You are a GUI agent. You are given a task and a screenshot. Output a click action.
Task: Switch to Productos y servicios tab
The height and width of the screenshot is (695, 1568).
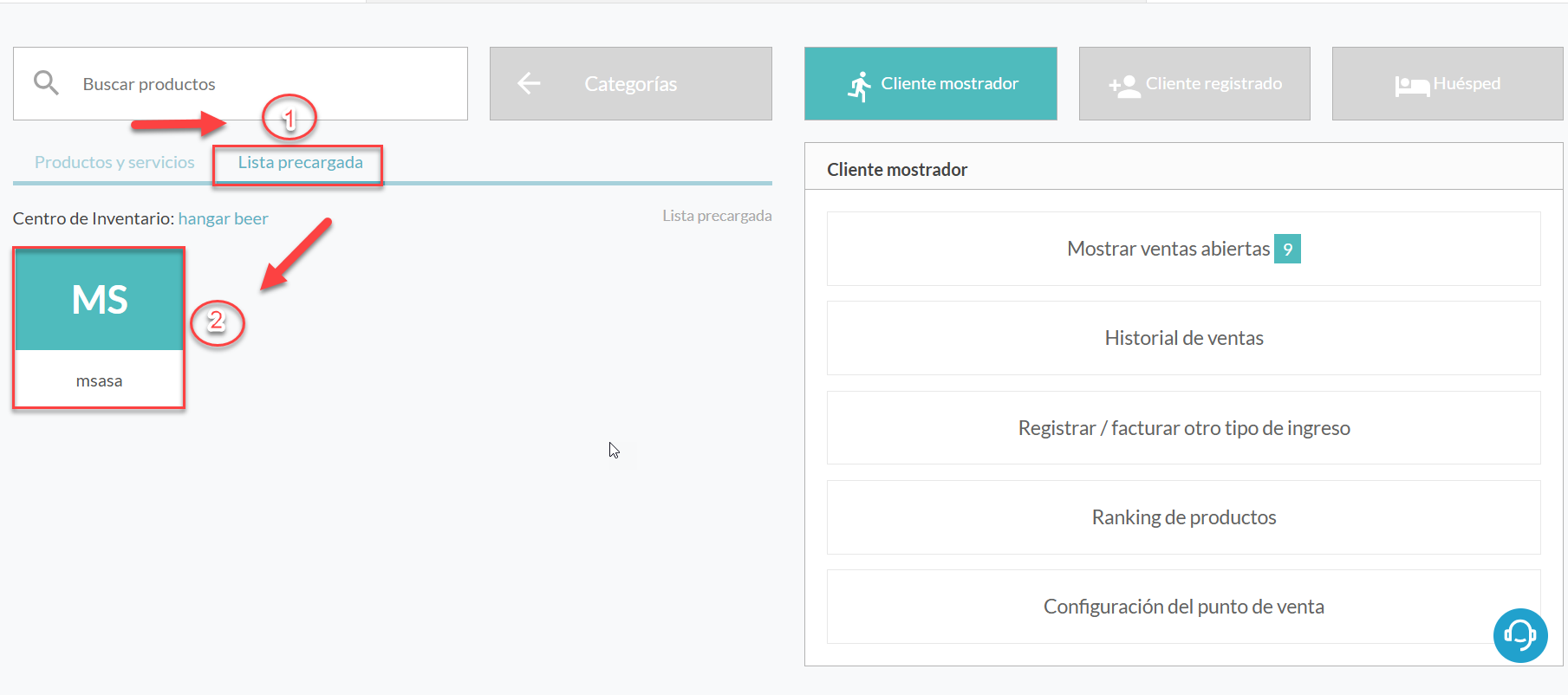point(114,163)
